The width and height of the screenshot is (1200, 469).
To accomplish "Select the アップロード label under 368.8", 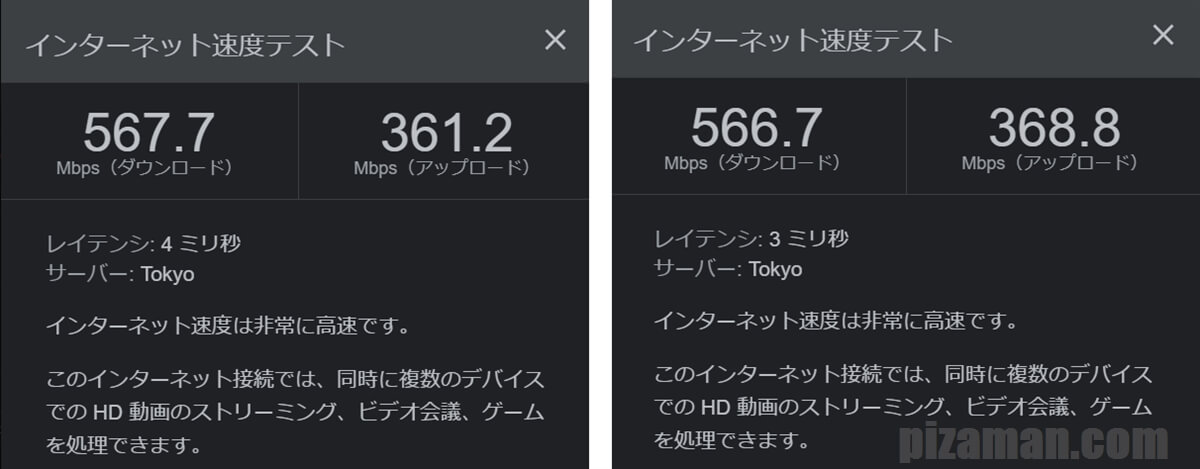I will (1050, 162).
